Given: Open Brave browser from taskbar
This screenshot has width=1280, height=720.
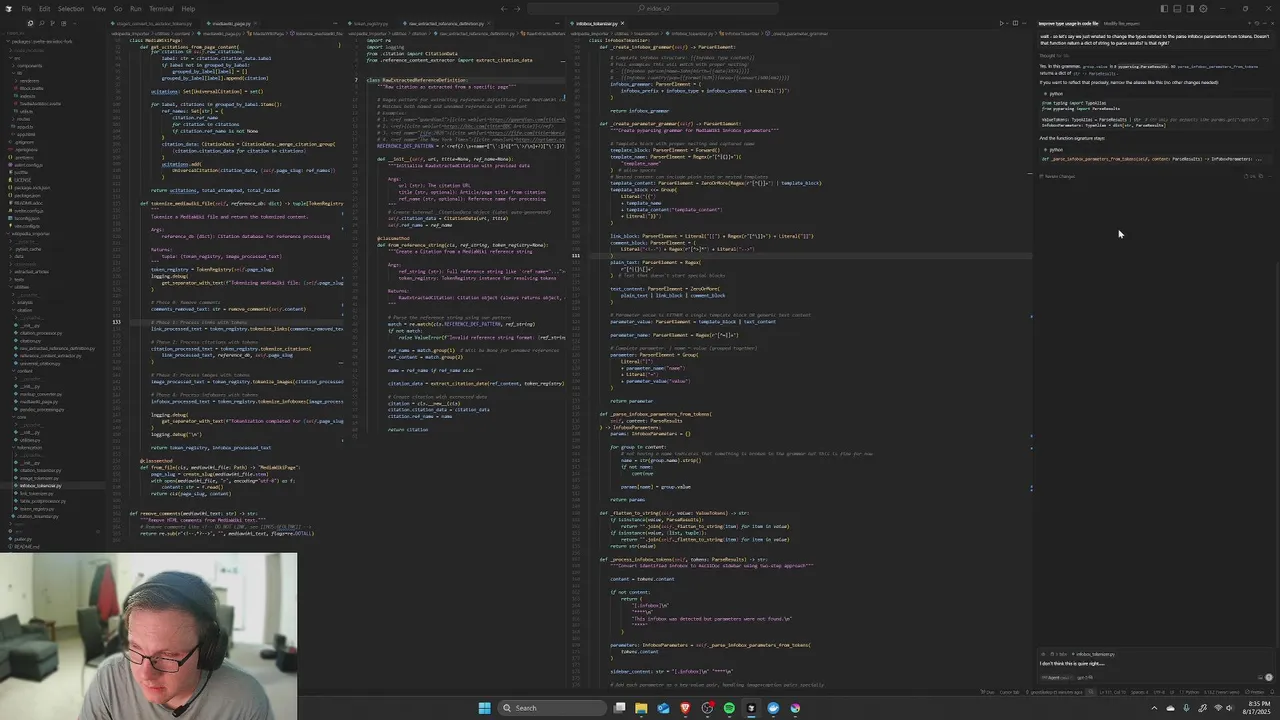Looking at the screenshot, I should (x=685, y=708).
